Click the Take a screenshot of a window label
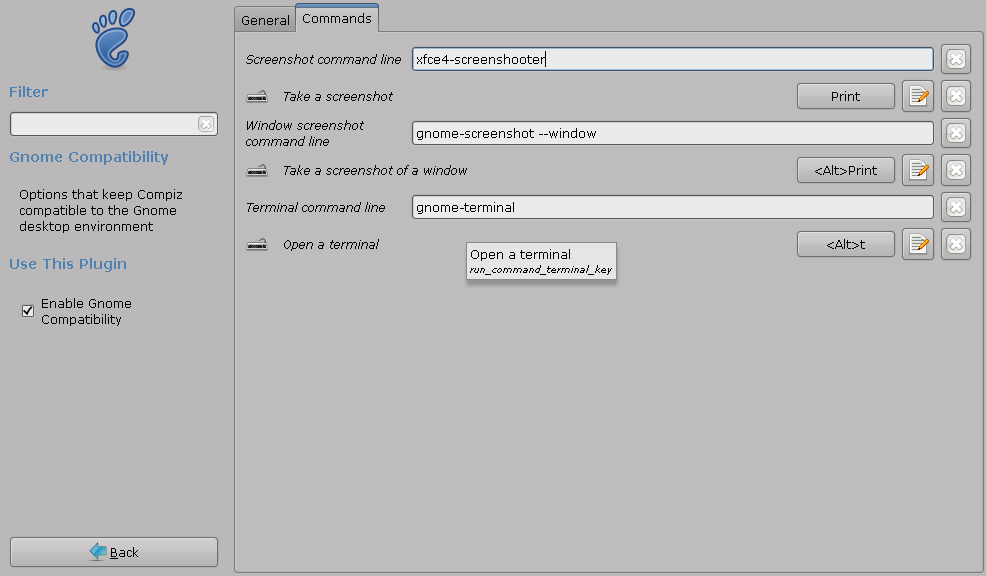The height and width of the screenshot is (576, 986). coord(375,170)
